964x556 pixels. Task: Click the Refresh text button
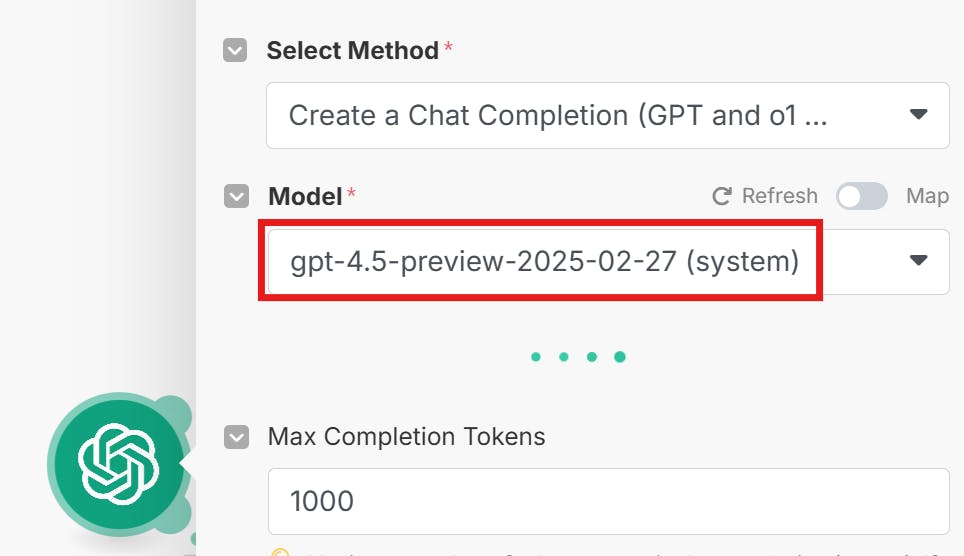[779, 196]
